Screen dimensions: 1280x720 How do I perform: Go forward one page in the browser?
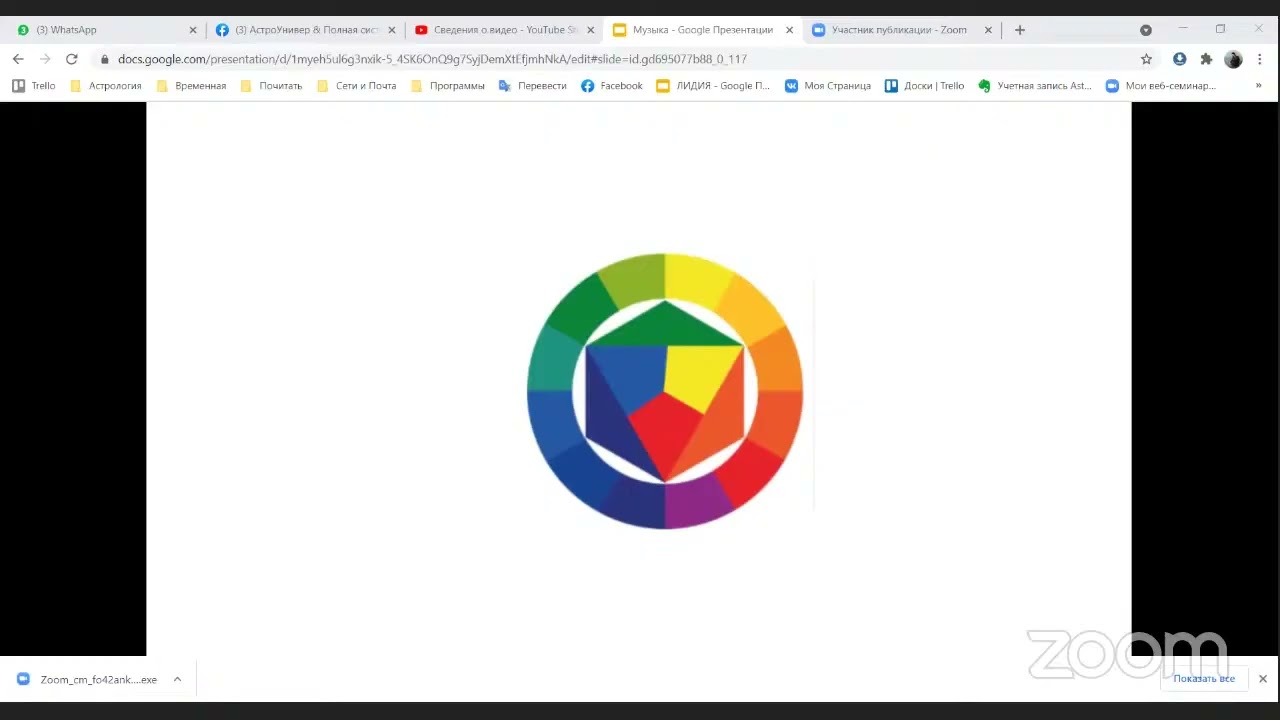pyautogui.click(x=45, y=59)
